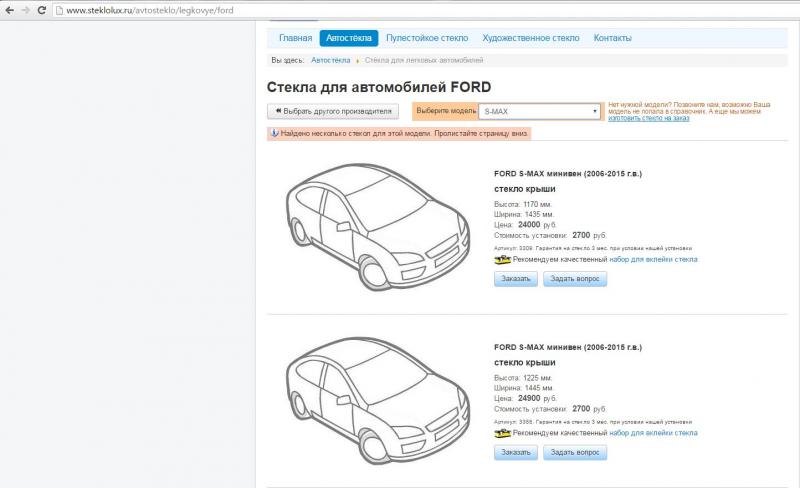Open the Контакты page
This screenshot has height=488, width=800.
(x=613, y=38)
